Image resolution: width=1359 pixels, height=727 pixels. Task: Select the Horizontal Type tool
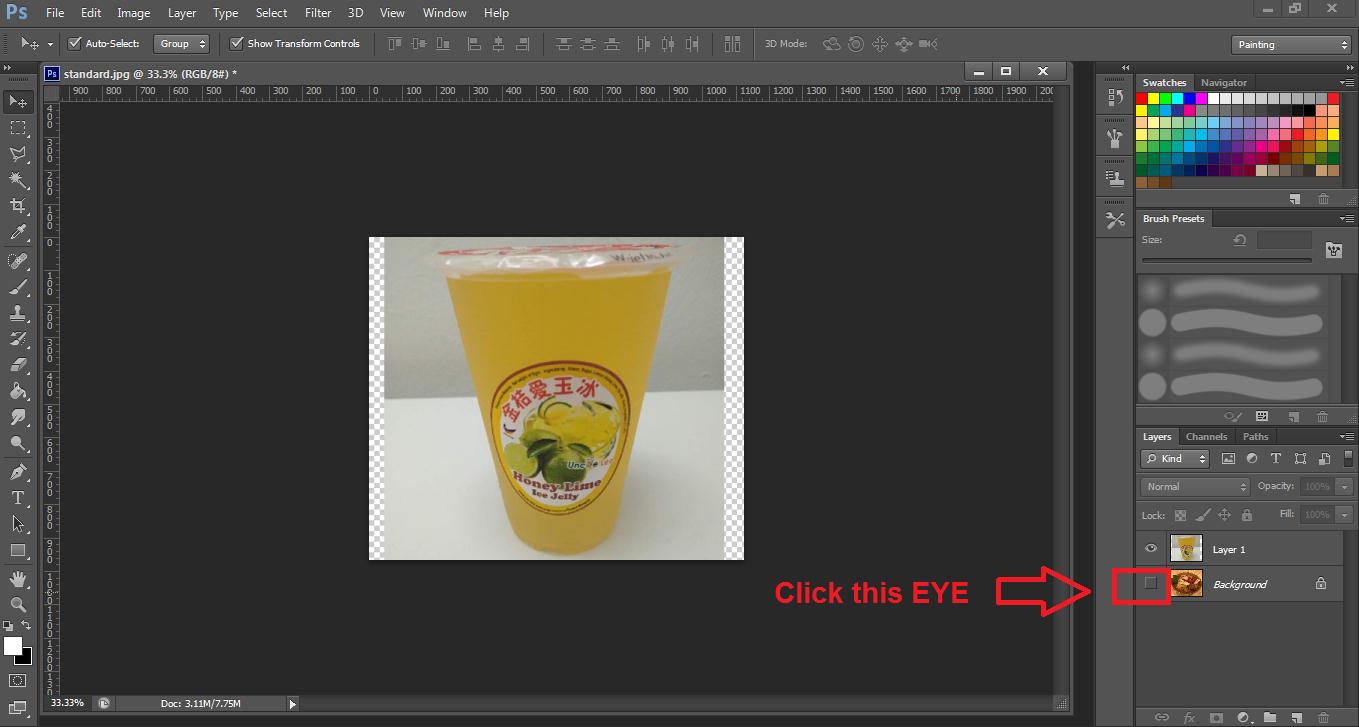click(18, 498)
